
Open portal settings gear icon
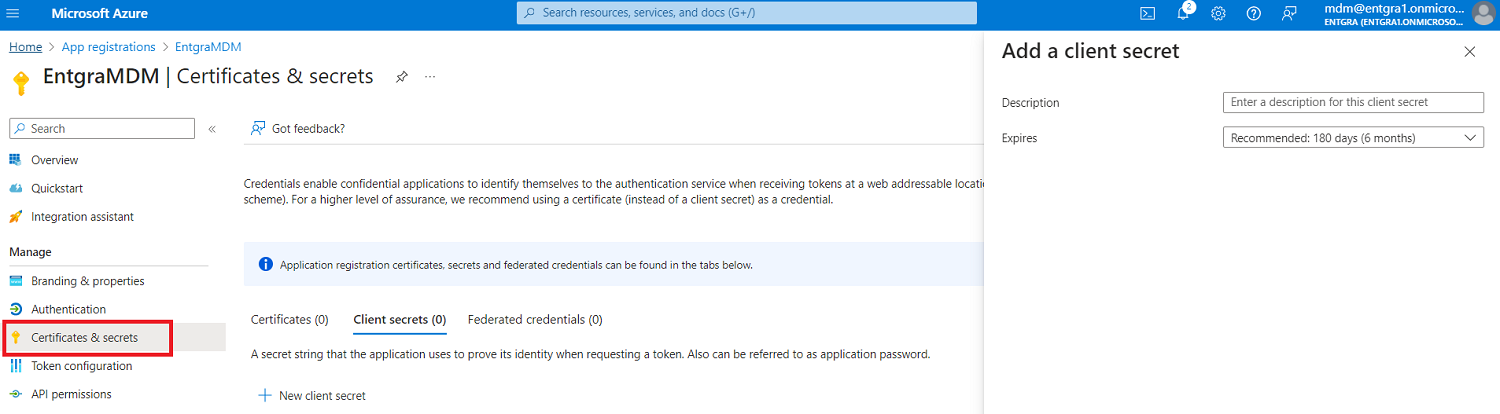click(x=1219, y=14)
